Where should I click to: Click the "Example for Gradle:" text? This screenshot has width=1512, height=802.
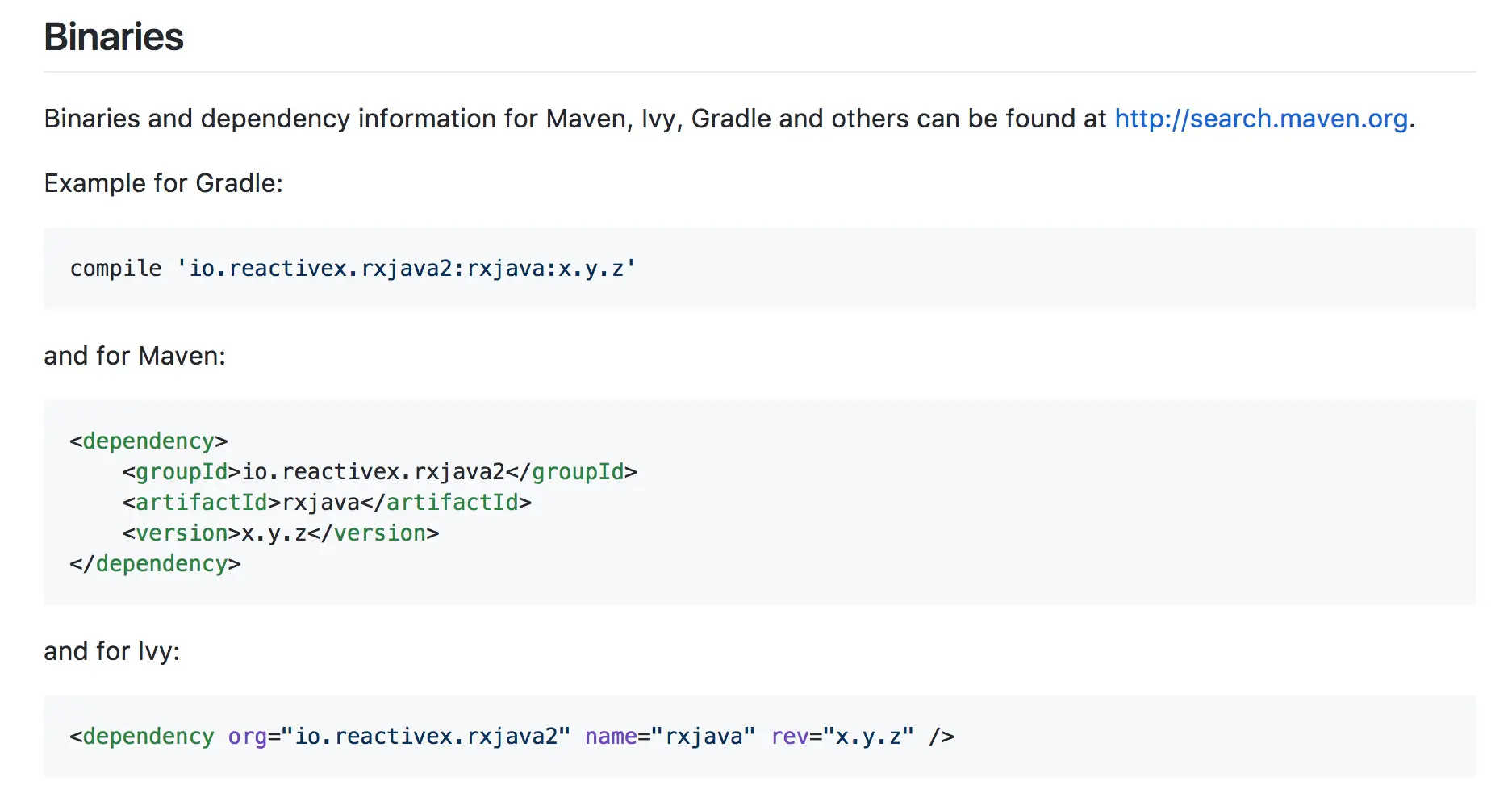click(163, 183)
